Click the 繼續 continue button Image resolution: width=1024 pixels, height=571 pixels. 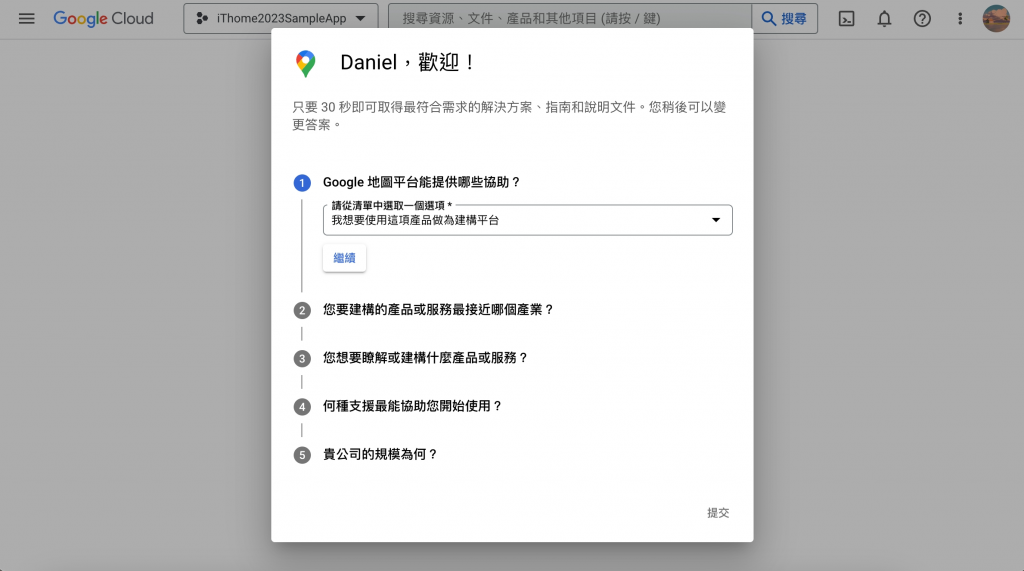(344, 258)
